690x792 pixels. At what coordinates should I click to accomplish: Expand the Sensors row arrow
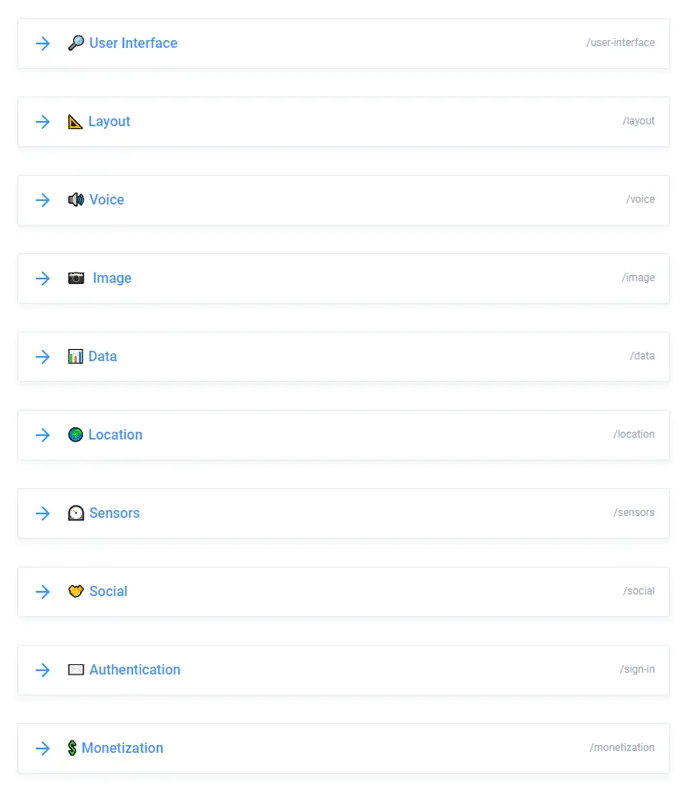tap(43, 513)
